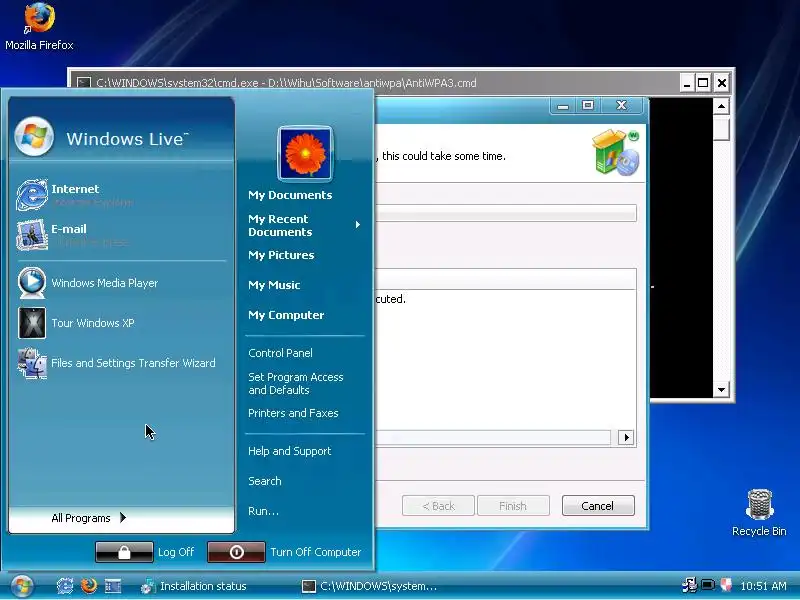Click Files and Settings Transfer Wizard text
The image size is (800, 600).
(133, 363)
